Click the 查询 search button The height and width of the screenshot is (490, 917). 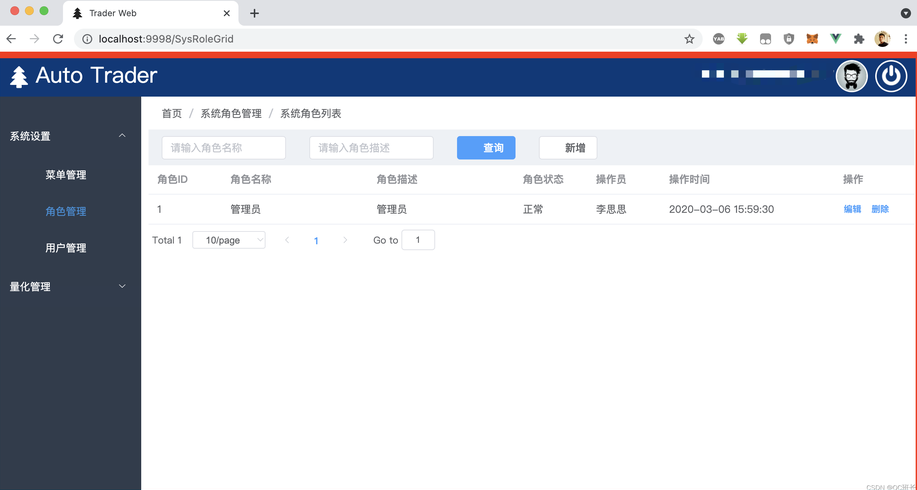point(486,148)
